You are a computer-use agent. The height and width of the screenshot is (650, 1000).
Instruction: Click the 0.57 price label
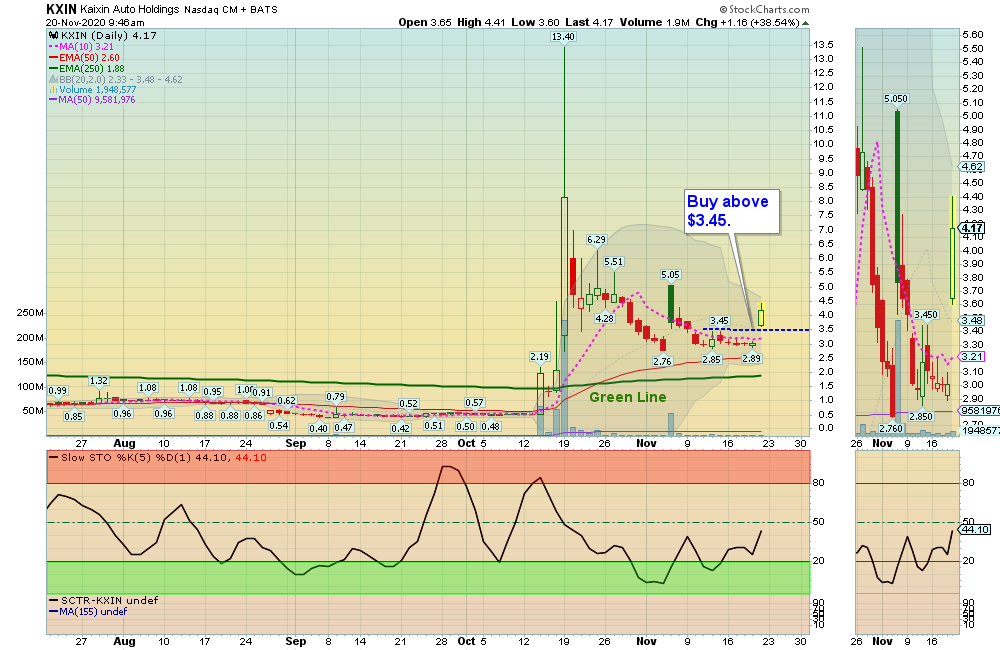[474, 403]
